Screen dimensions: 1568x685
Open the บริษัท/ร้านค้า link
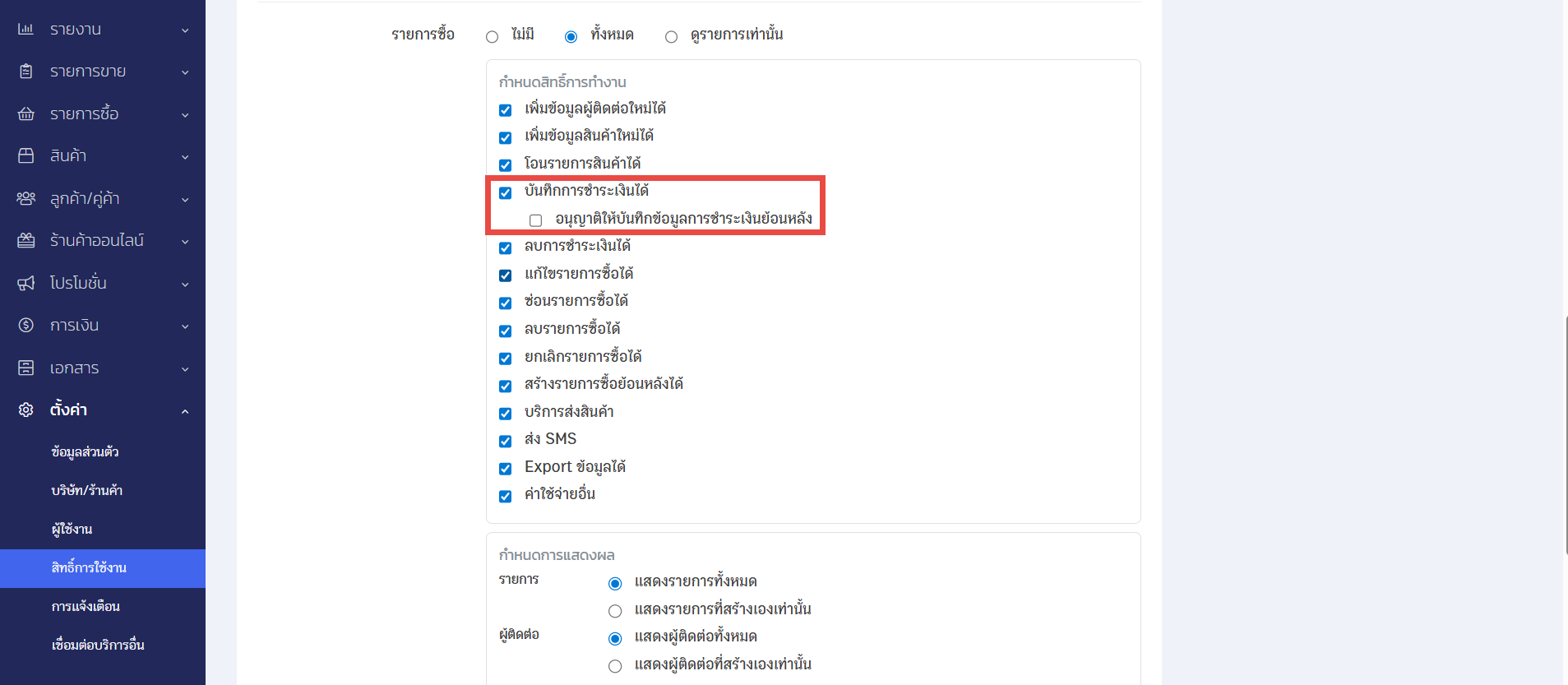click(86, 490)
